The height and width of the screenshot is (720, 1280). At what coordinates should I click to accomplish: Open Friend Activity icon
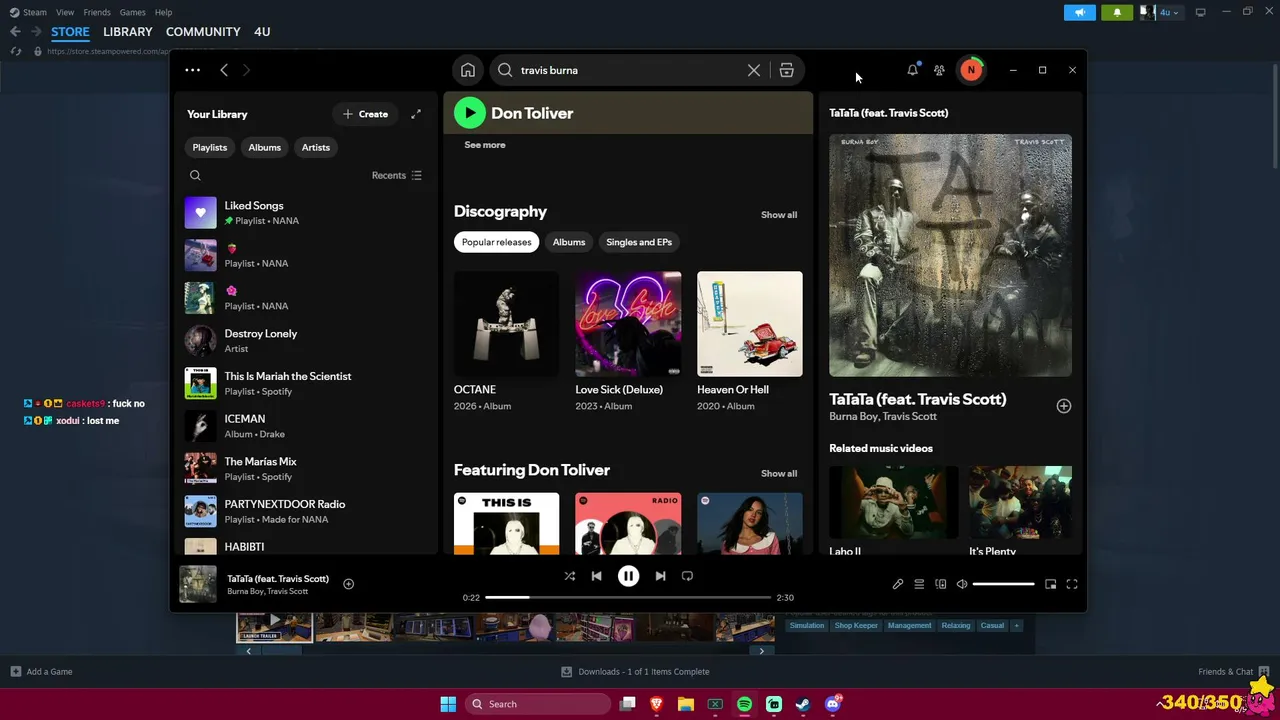pyautogui.click(x=939, y=70)
